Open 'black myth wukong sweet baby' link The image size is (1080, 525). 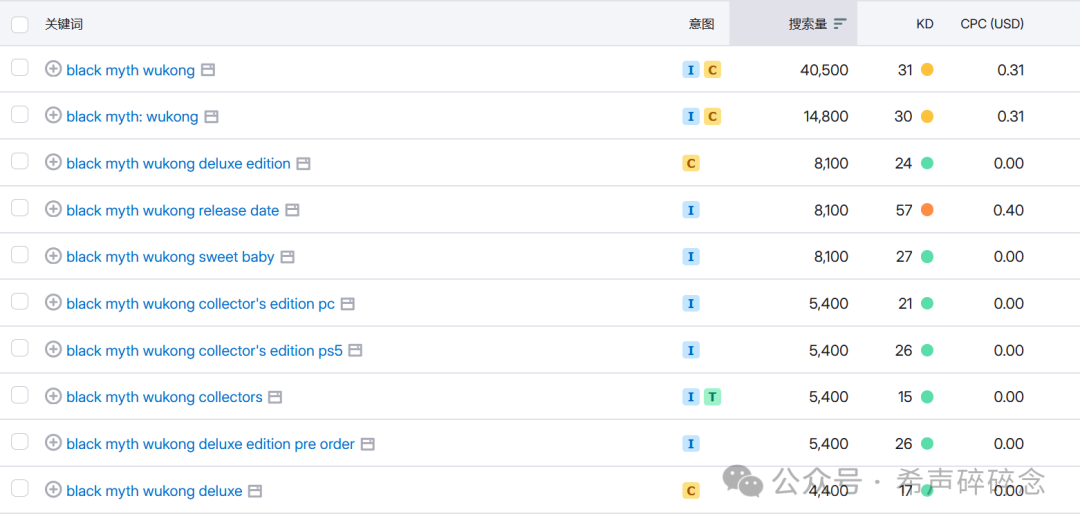point(170,257)
